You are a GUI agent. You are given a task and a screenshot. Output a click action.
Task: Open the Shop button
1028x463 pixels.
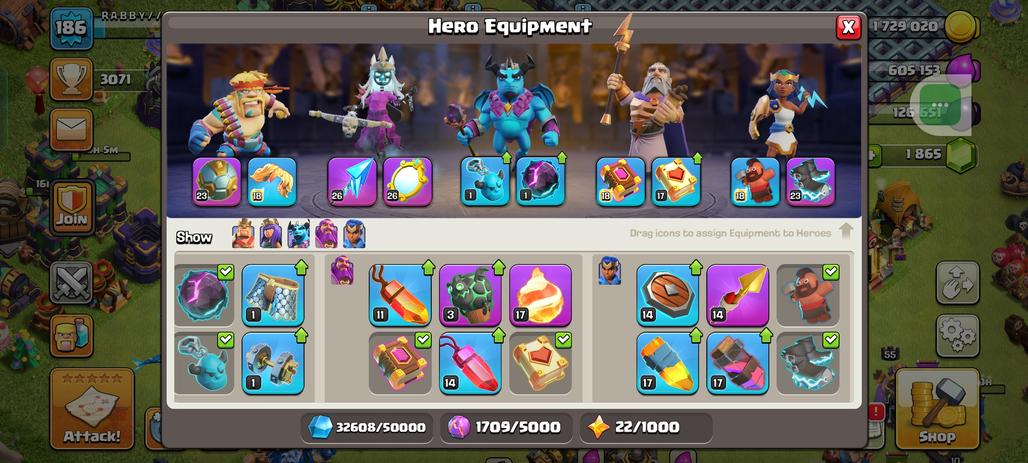(937, 409)
